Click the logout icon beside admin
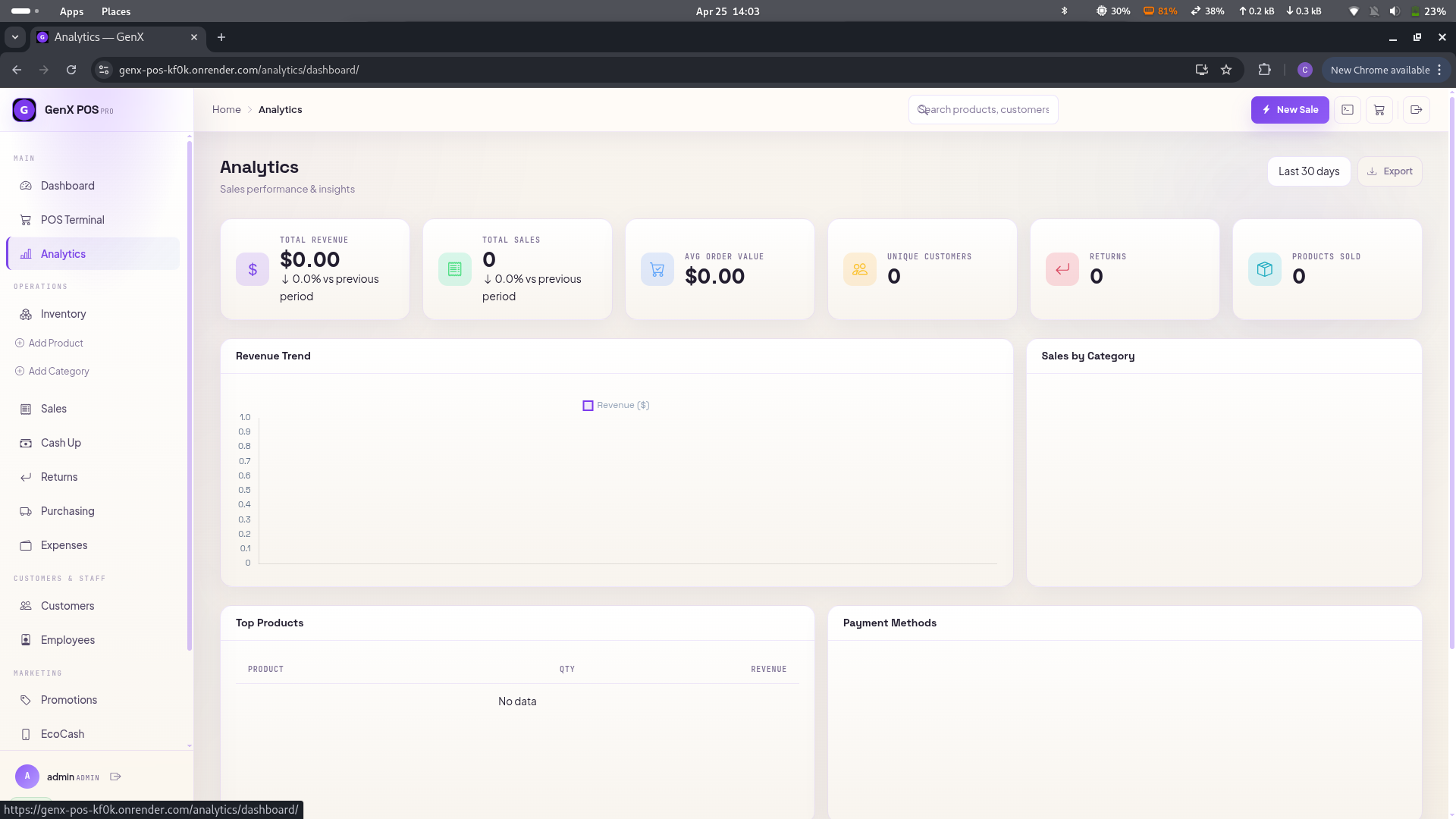Screen dimensions: 1456x819 [x=115, y=777]
